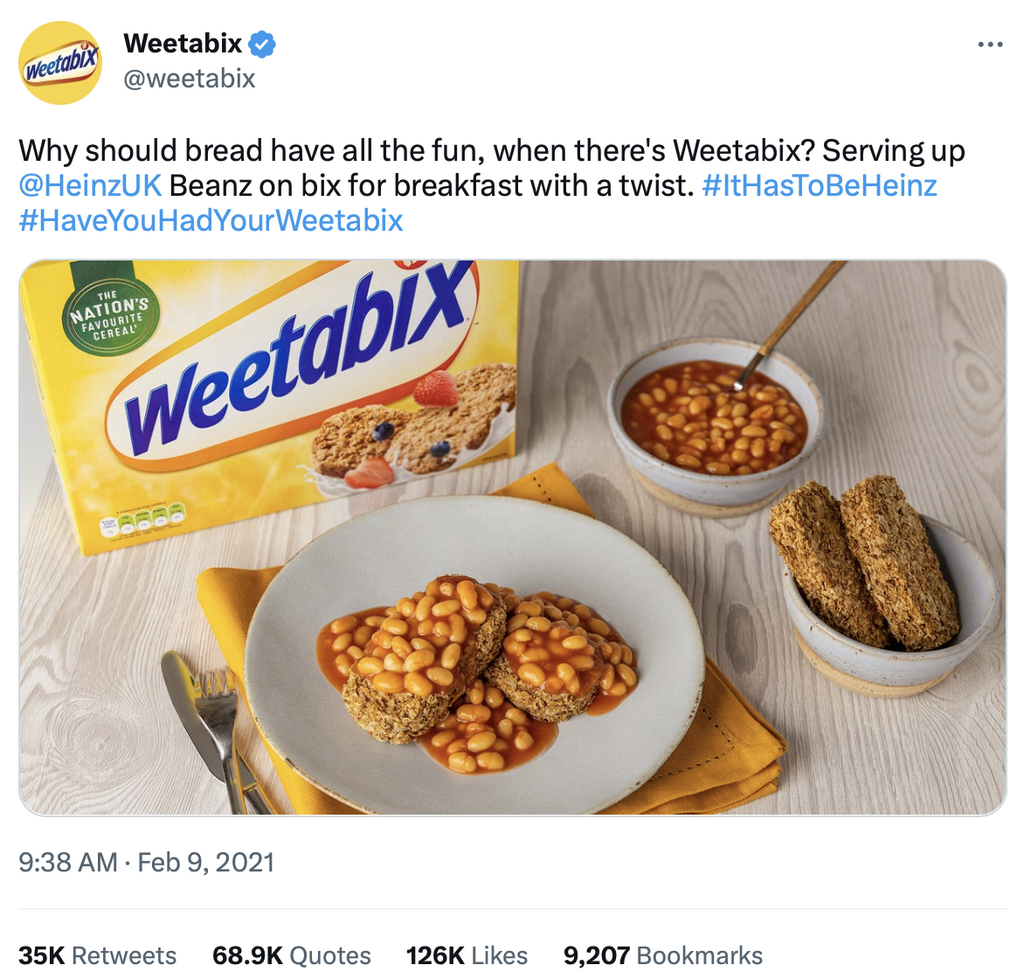Click the 9,207 Bookmarks count
This screenshot has height=979, width=1024.
coord(662,955)
